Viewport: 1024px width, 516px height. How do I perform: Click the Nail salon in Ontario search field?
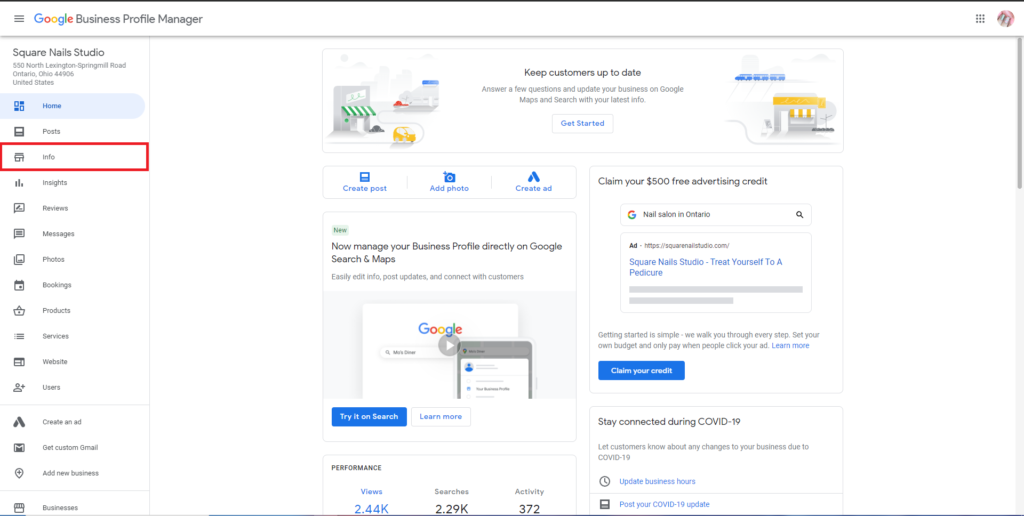tap(716, 214)
